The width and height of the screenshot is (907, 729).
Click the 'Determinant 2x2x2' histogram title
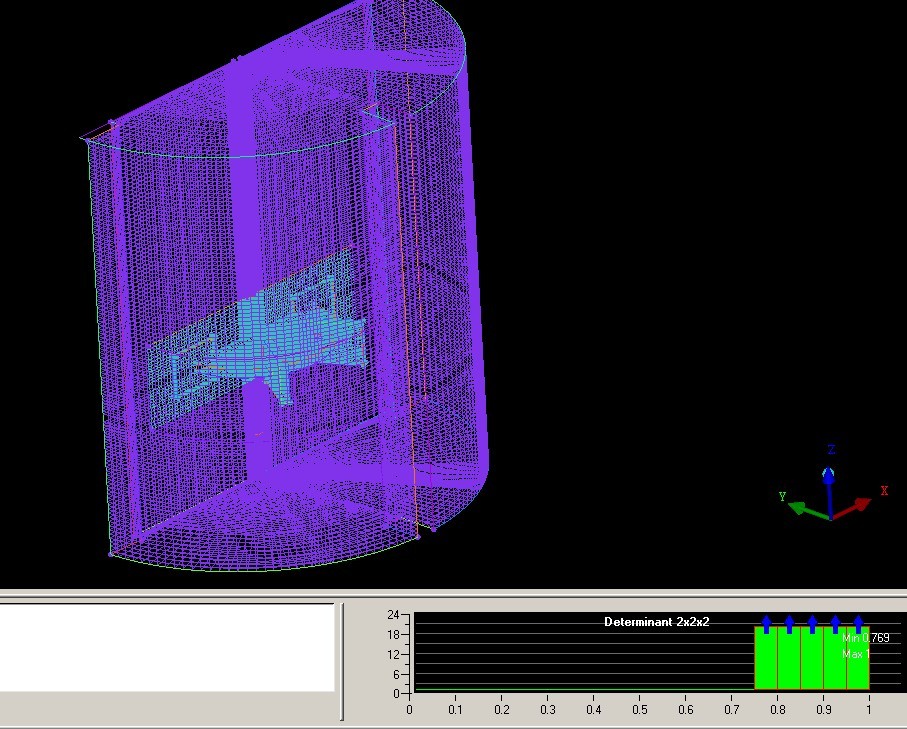(656, 622)
